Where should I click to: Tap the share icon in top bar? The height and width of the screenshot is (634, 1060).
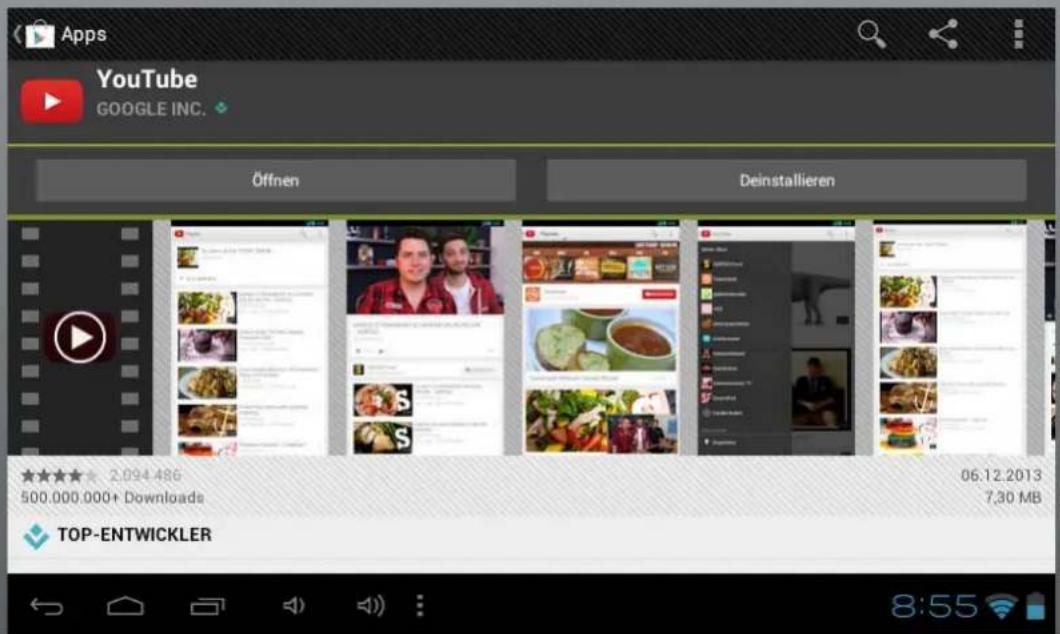pos(943,34)
